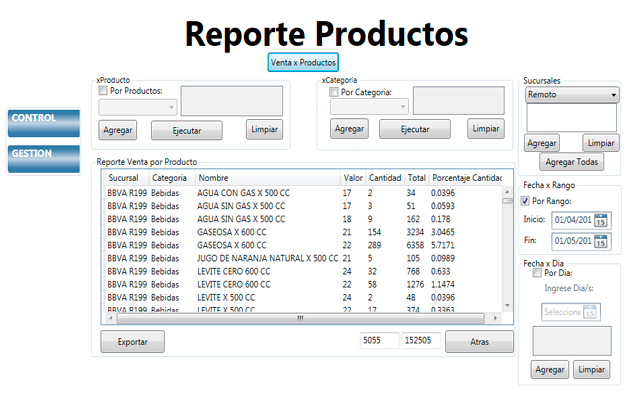Image resolution: width=640 pixels, height=400 pixels.
Task: Click Agregar in the Sucursales group
Action: (542, 143)
